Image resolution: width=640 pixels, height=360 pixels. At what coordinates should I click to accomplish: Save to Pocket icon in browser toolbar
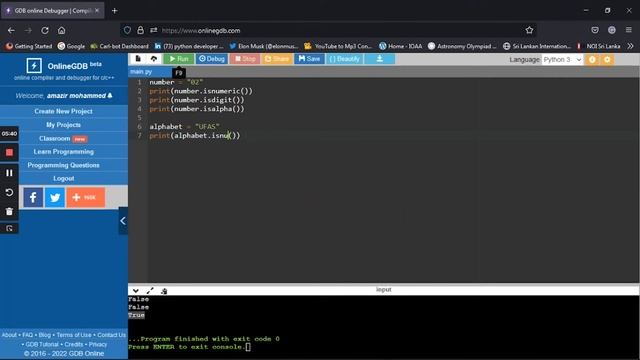click(x=595, y=30)
